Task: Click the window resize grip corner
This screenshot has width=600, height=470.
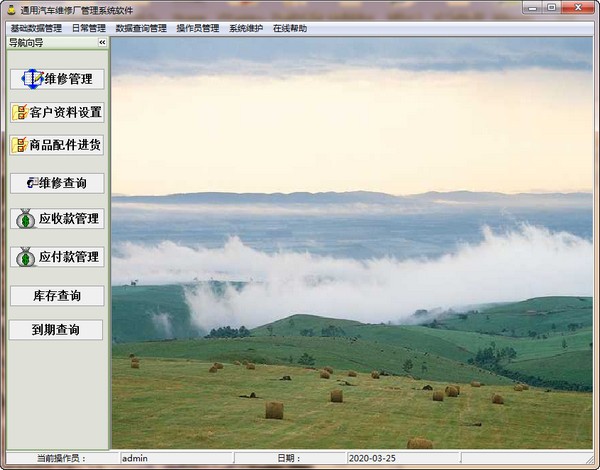Action: pyautogui.click(x=590, y=459)
